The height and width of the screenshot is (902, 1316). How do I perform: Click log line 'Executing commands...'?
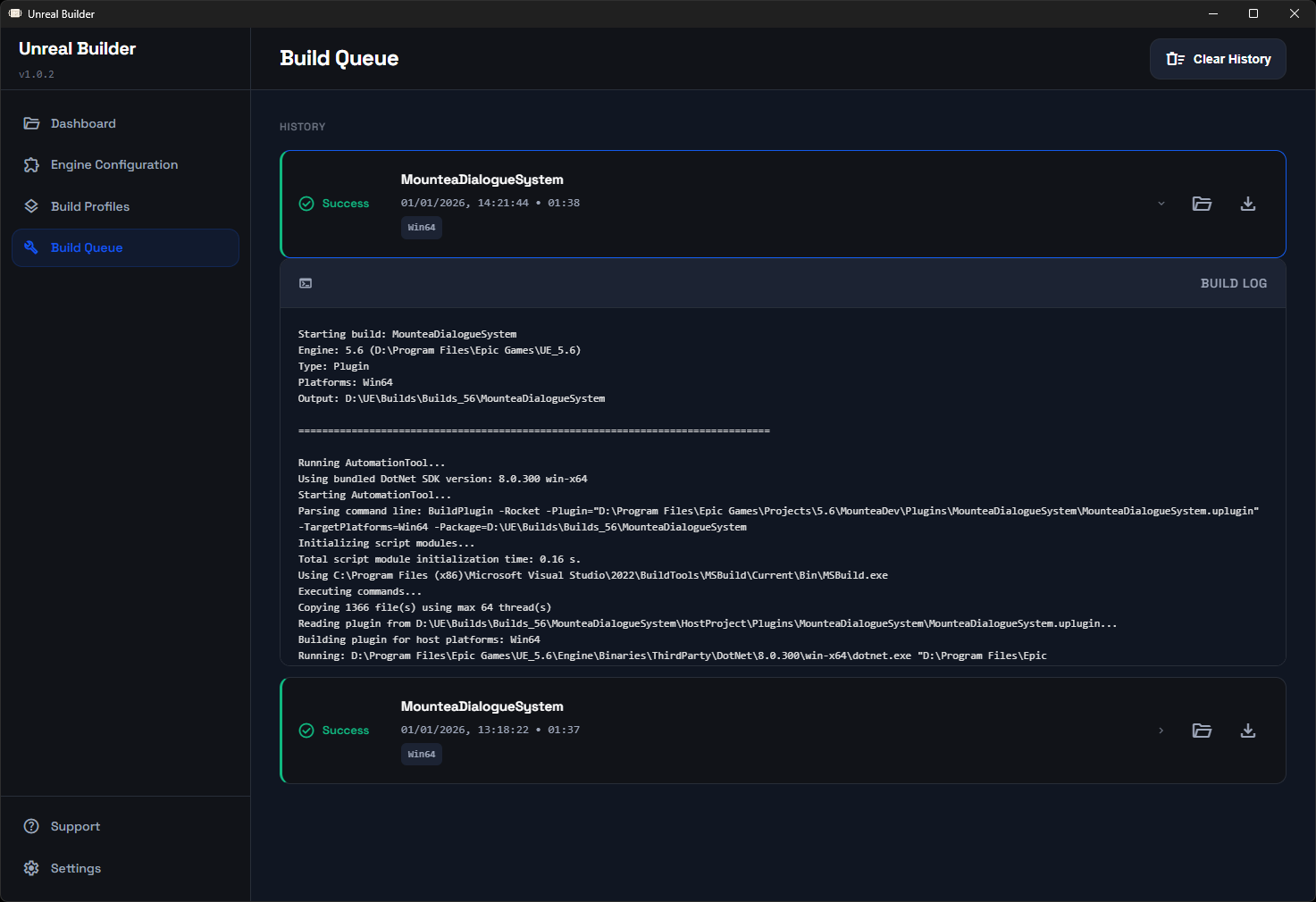360,591
